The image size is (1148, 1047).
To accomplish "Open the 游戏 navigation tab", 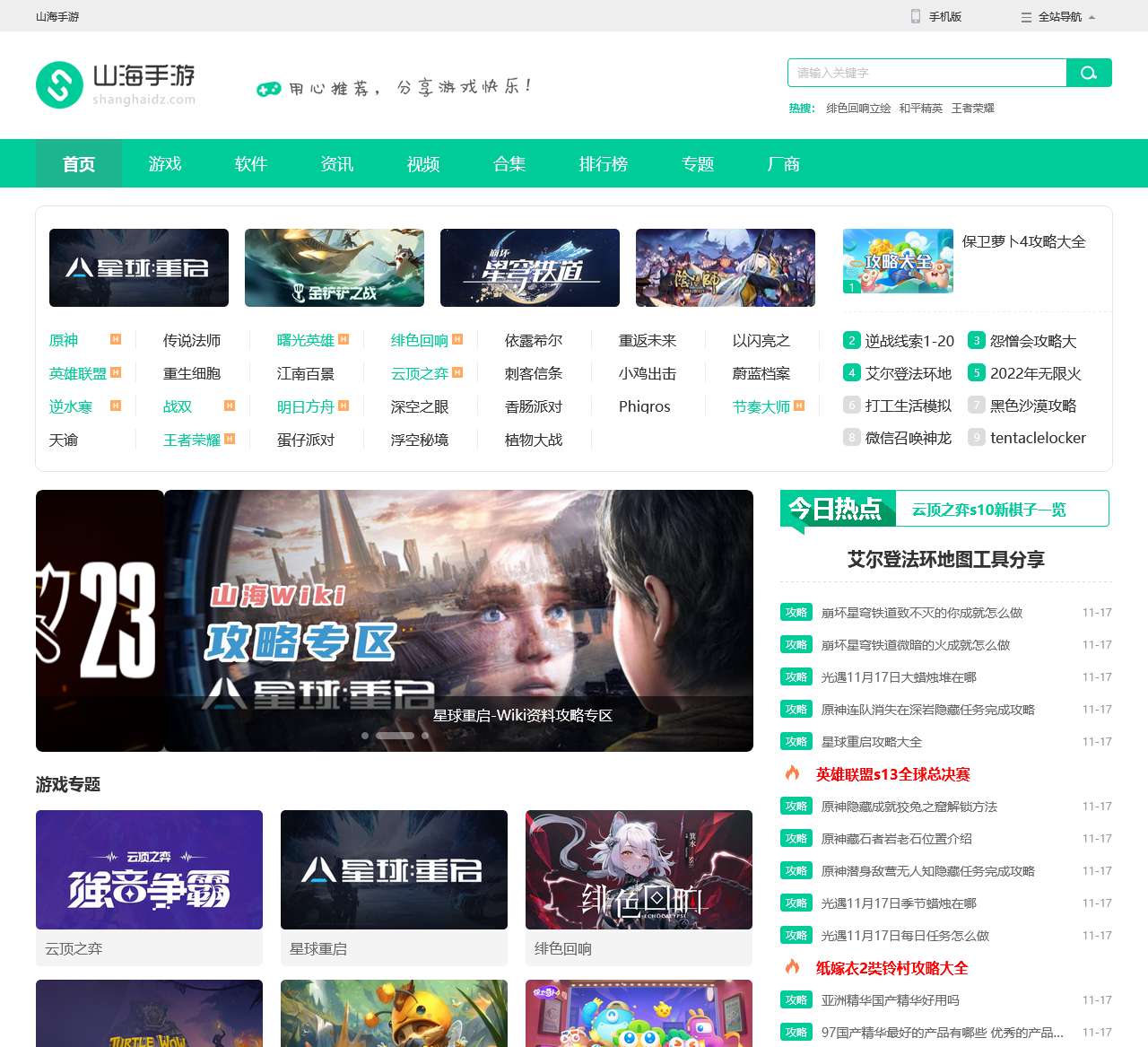I will 165,163.
